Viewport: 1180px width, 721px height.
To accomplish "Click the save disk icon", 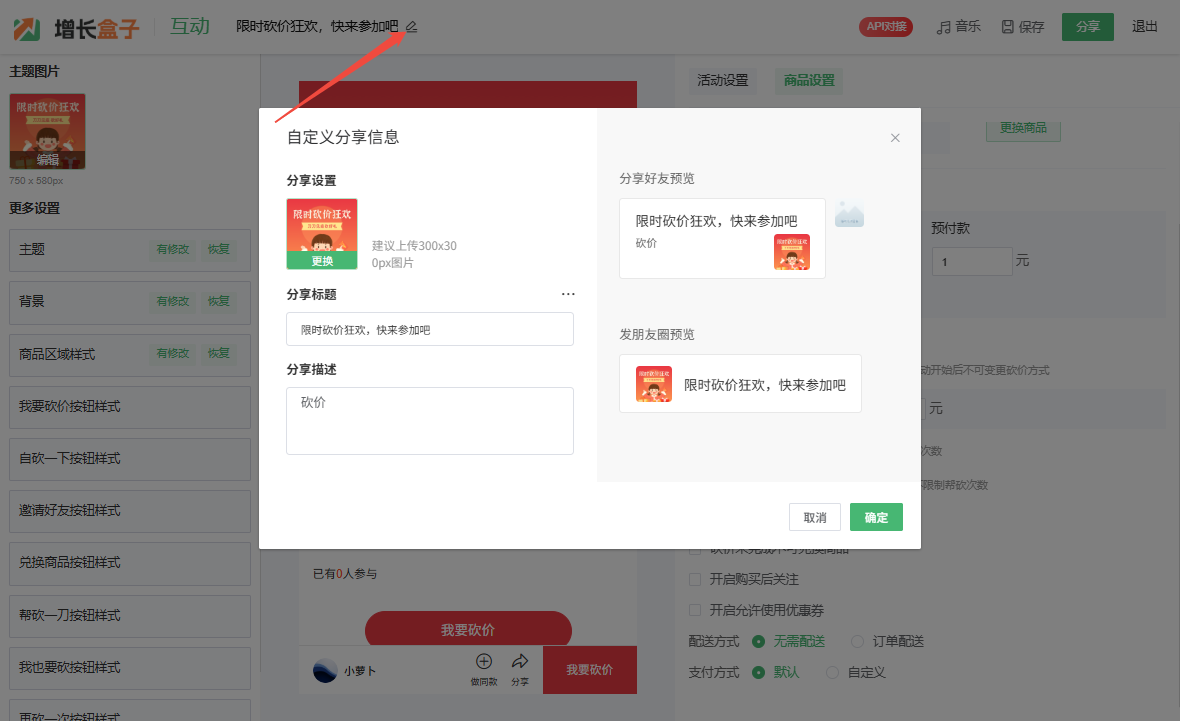I will click(x=1007, y=27).
